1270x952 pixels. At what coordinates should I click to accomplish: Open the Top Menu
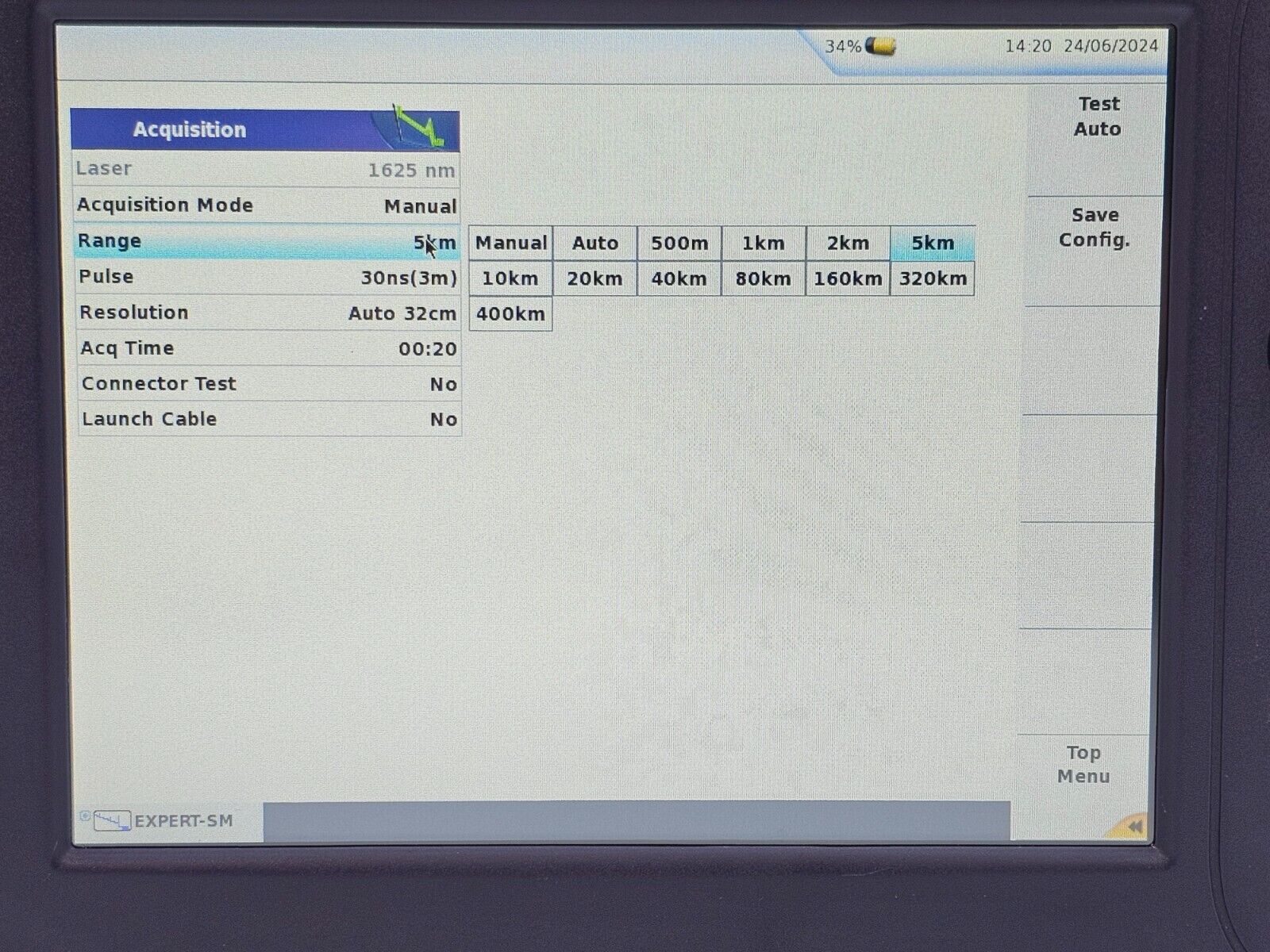1083,764
